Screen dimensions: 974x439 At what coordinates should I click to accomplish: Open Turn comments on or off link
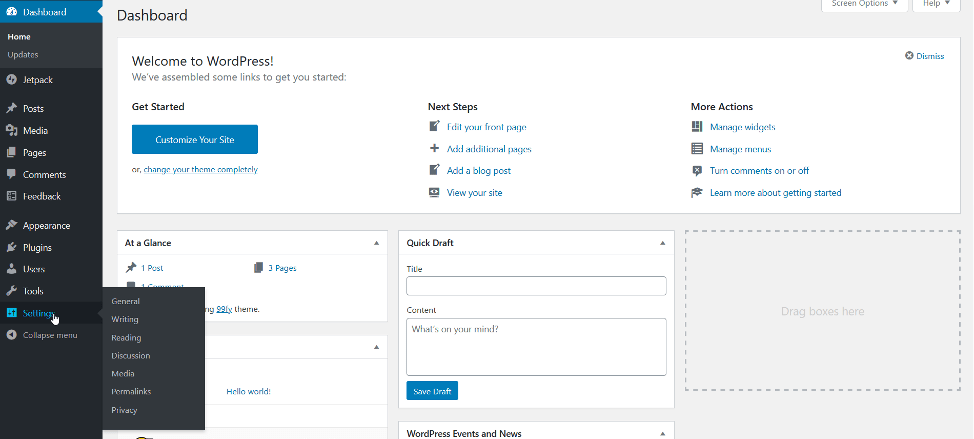point(759,171)
